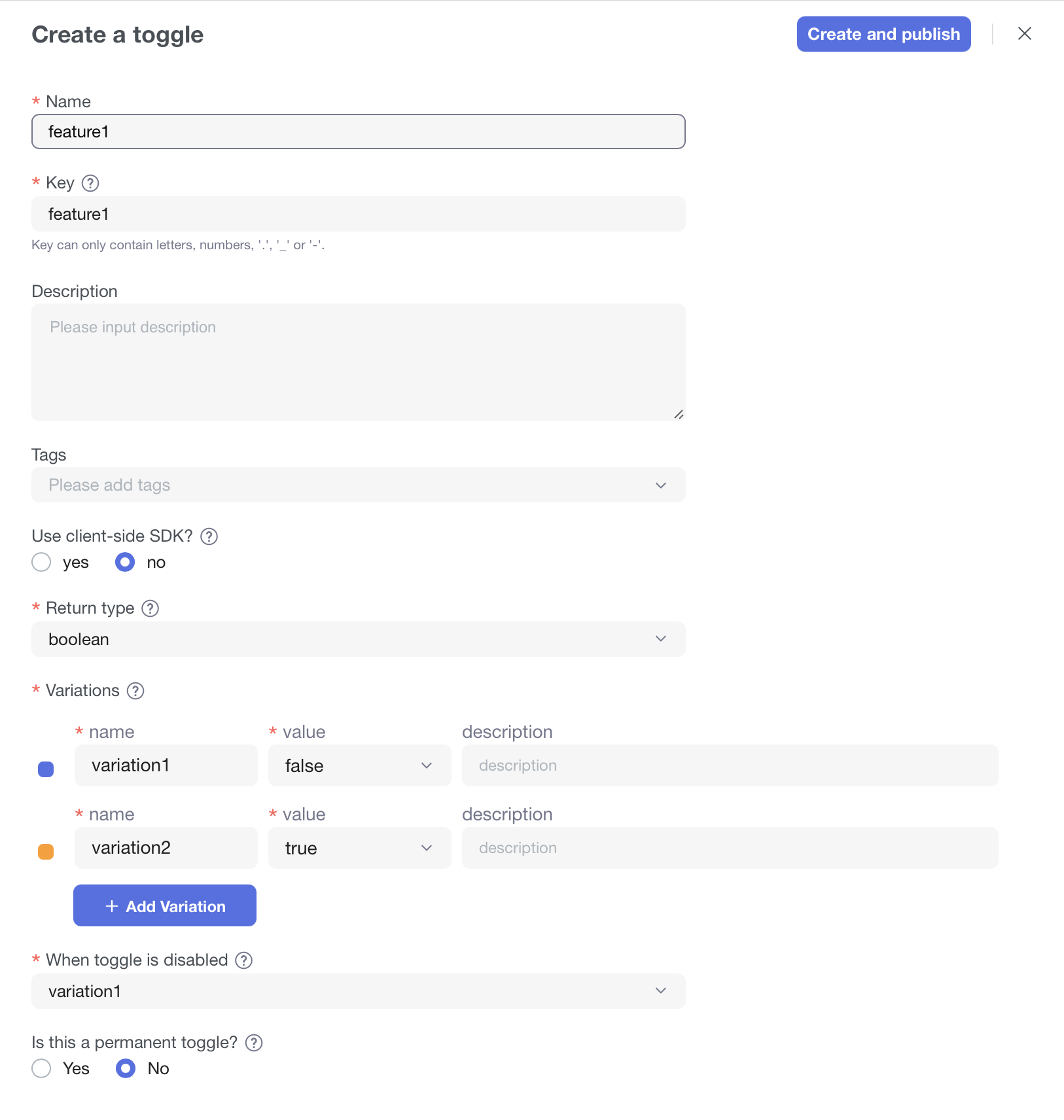Open the Tags dropdown
Viewport: 1064px width, 1120px height.
(x=358, y=485)
